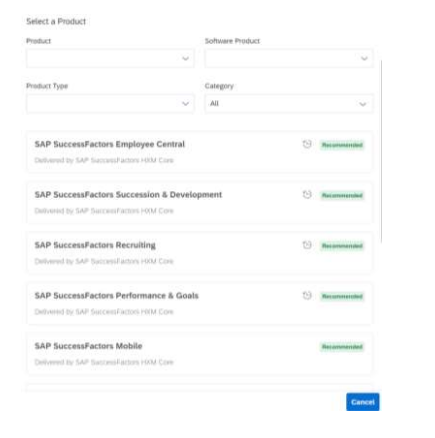Choose SAP SuccessFactors Recruiting
This screenshot has height=438, width=435.
tap(199, 253)
